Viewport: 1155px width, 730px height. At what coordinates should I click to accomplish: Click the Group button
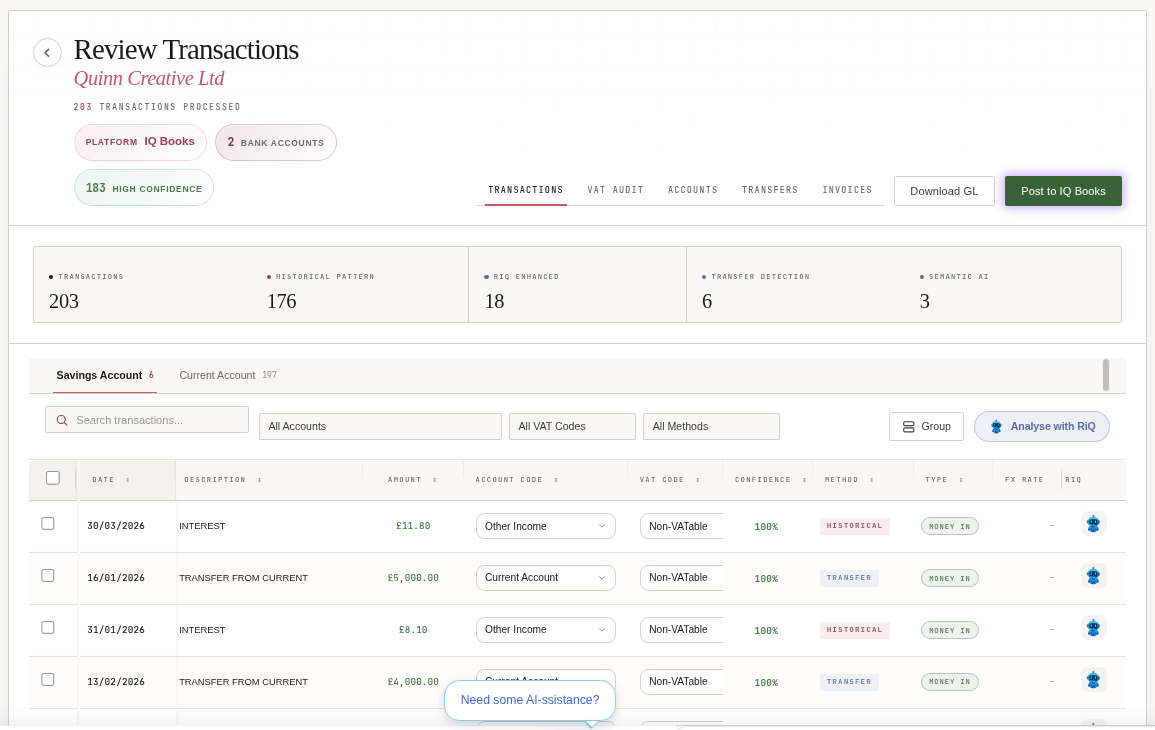(x=926, y=427)
